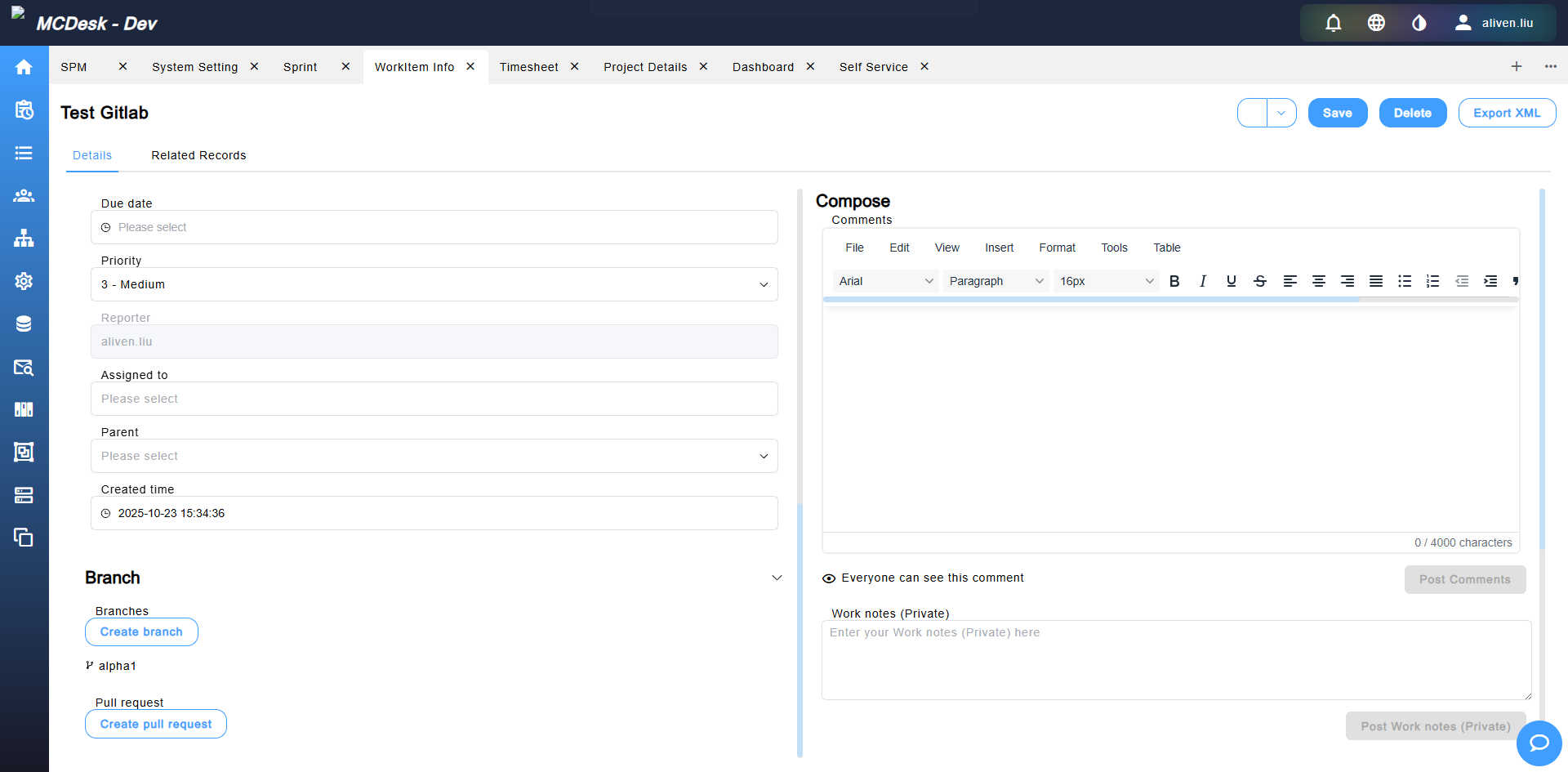Open the calendar clock sidebar icon
This screenshot has width=1568, height=772.
tap(24, 109)
